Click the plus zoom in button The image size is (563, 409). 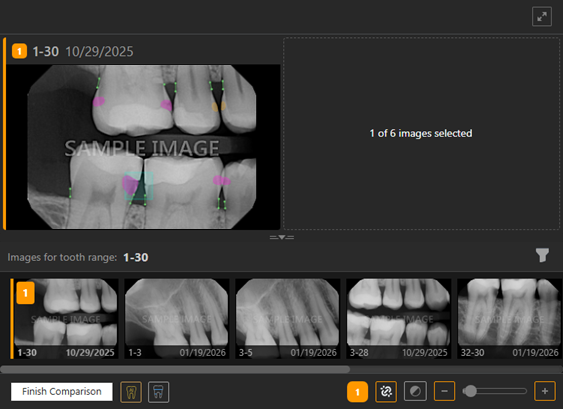545,391
